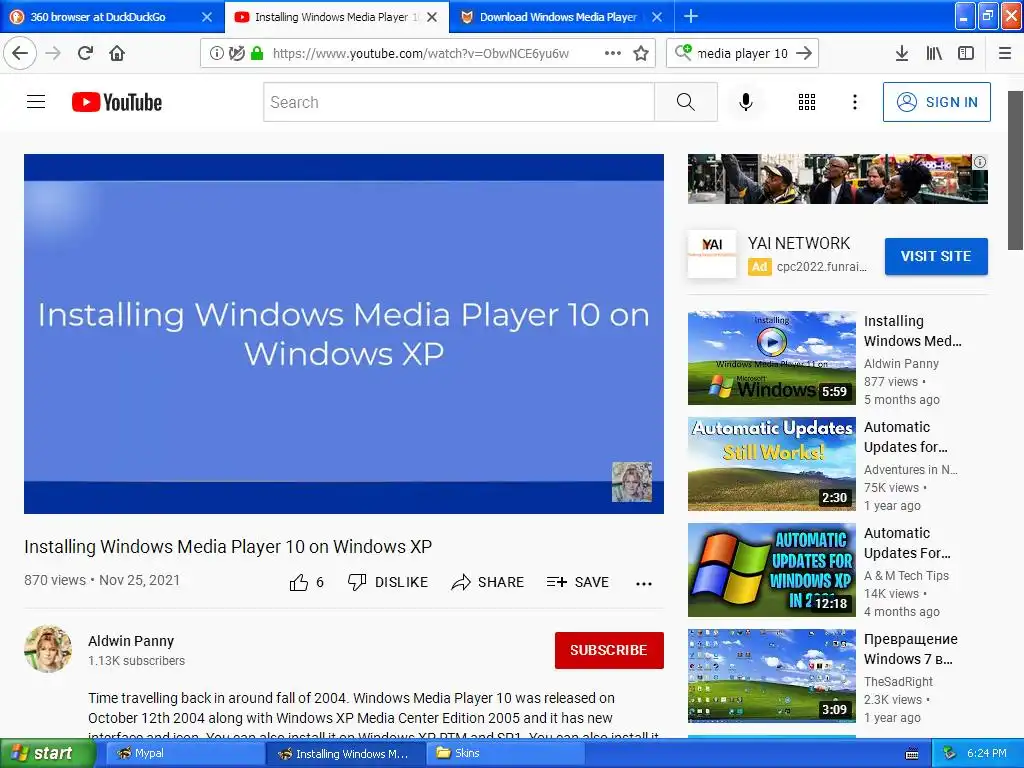1024x768 pixels.
Task: Switch to the Mypal taskbar item
Action: click(183, 754)
